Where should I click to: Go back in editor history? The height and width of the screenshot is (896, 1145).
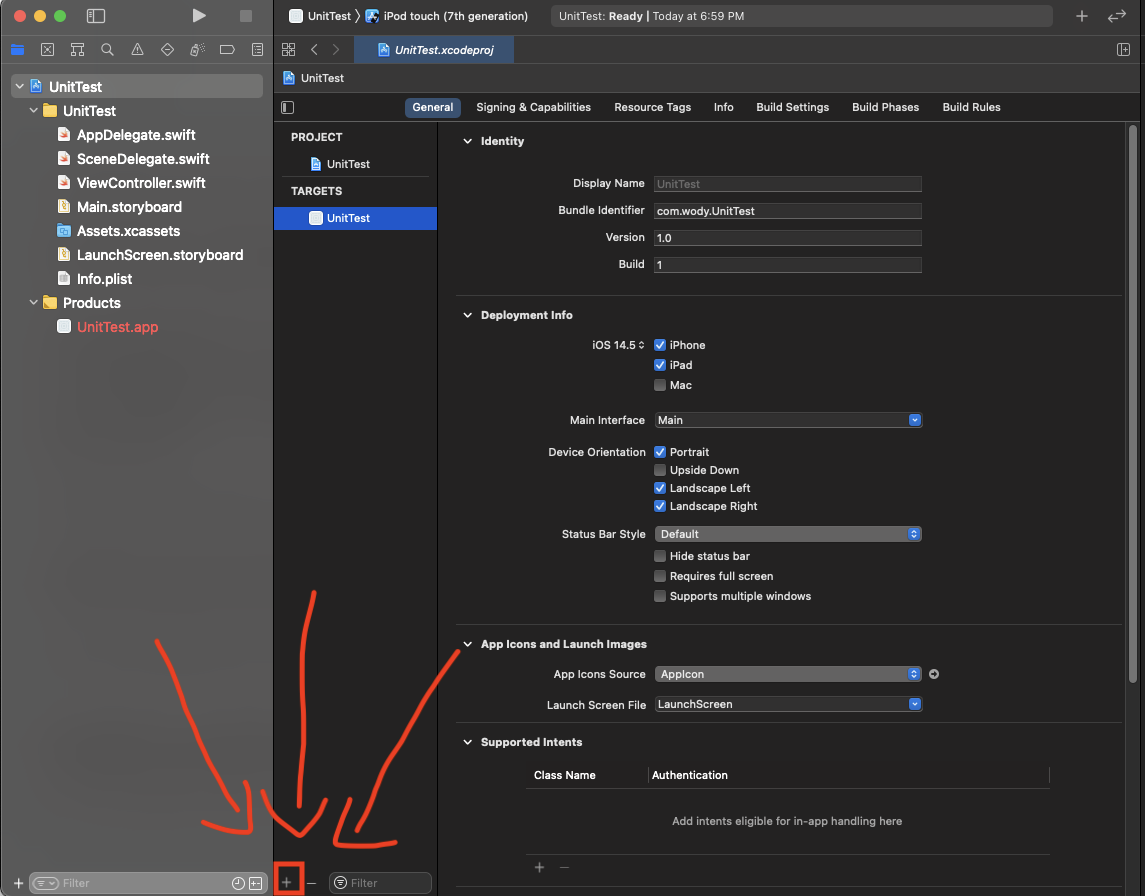pos(314,50)
